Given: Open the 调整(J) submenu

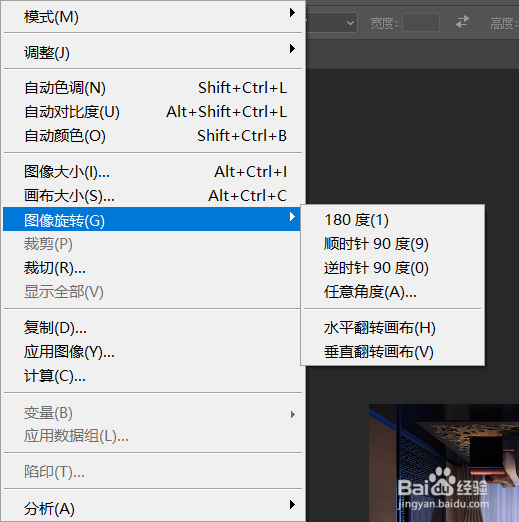Looking at the screenshot, I should point(153,52).
